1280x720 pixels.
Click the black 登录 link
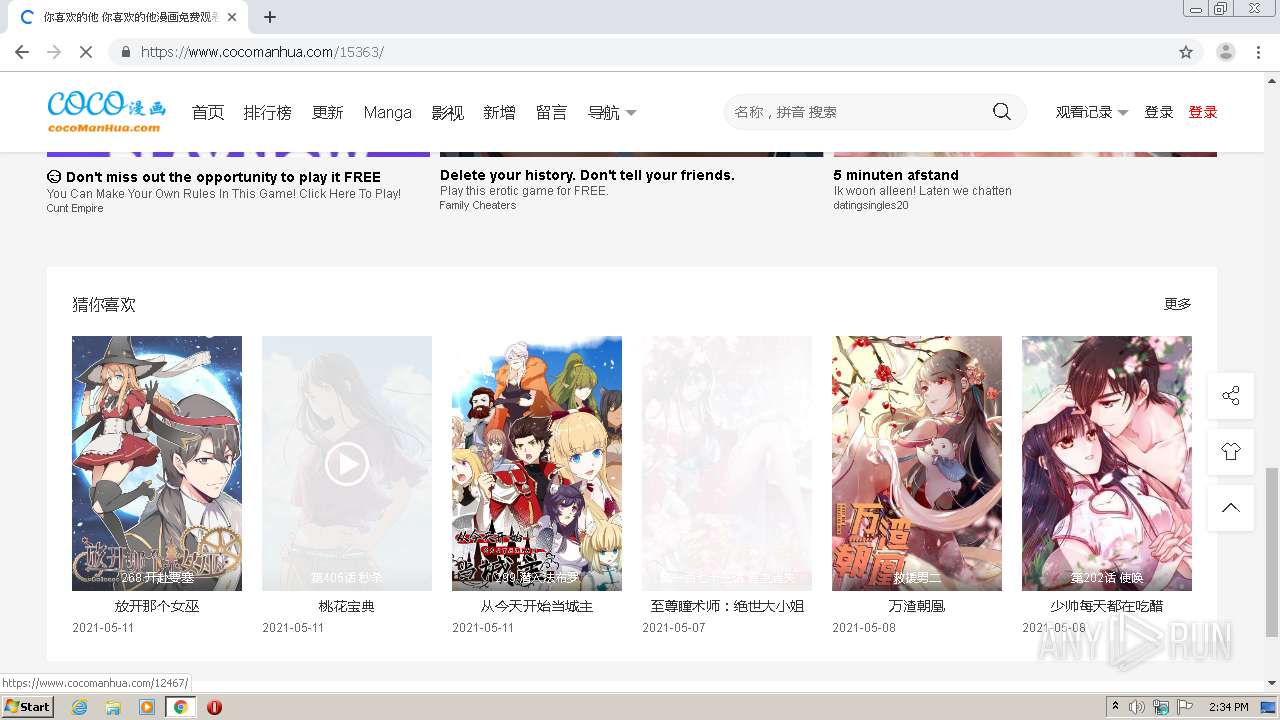(x=1159, y=112)
